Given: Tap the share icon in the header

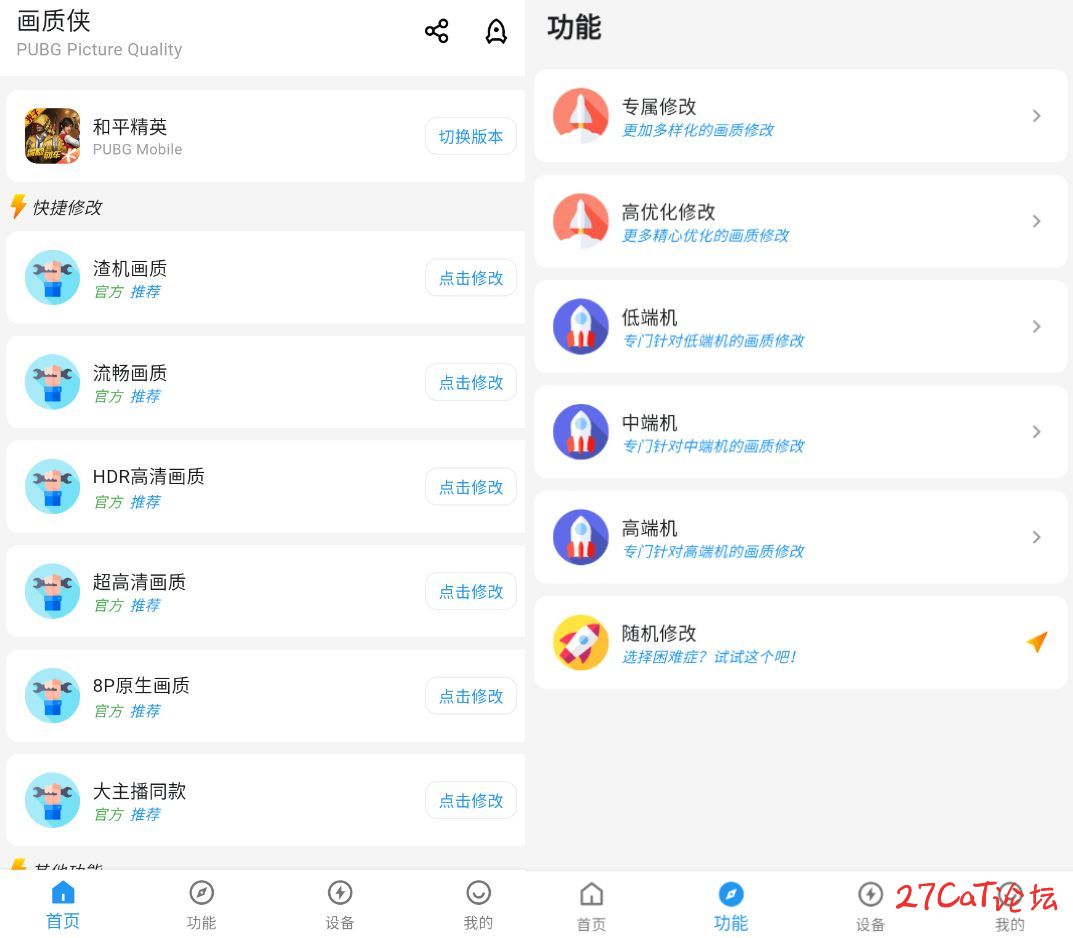Looking at the screenshot, I should pyautogui.click(x=437, y=31).
